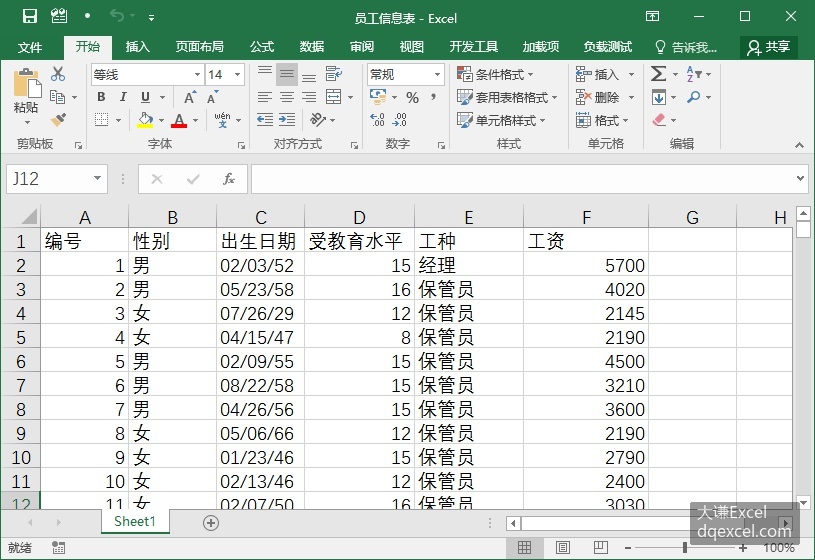The height and width of the screenshot is (560, 815).
Task: Toggle middle align button
Action: pyautogui.click(x=287, y=74)
